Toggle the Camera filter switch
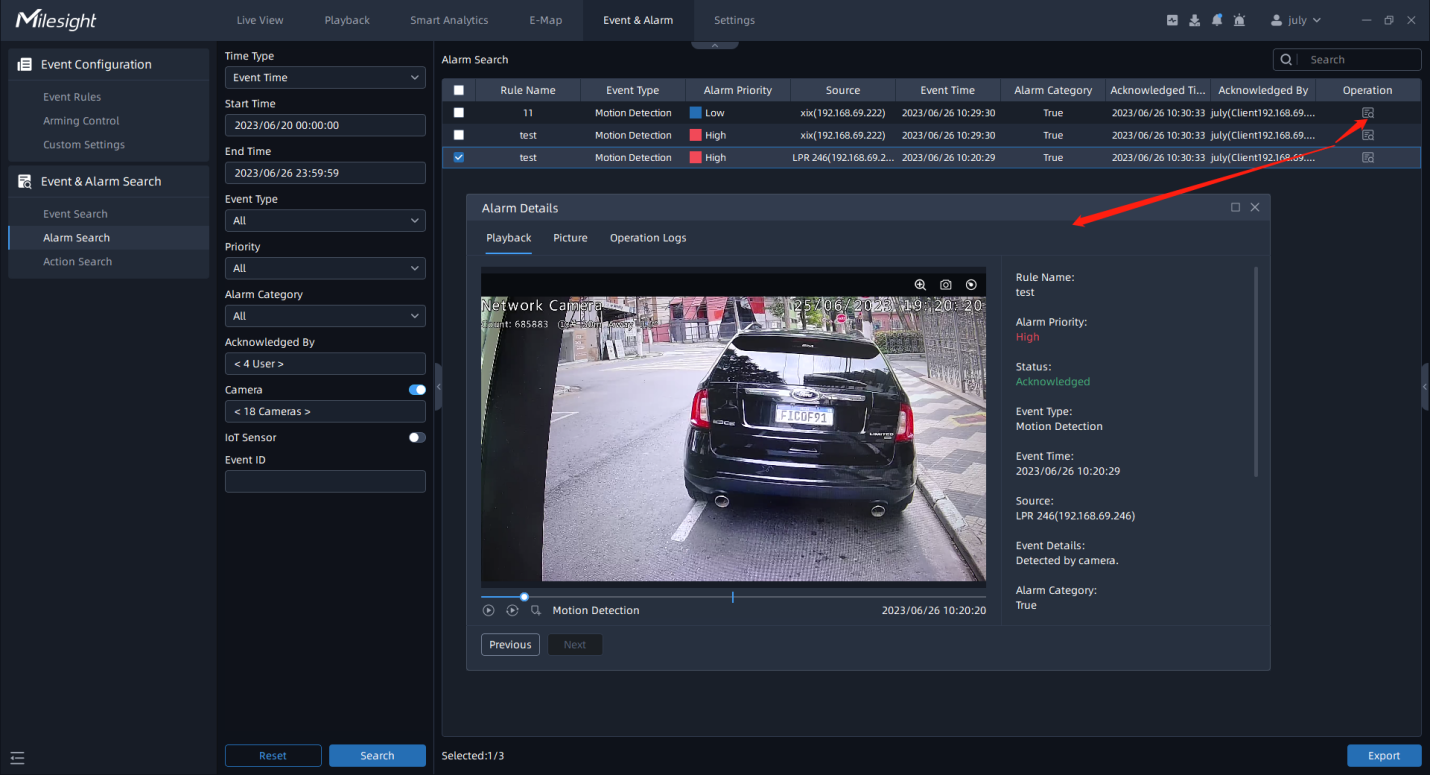Image resolution: width=1430 pixels, height=775 pixels. coord(417,390)
